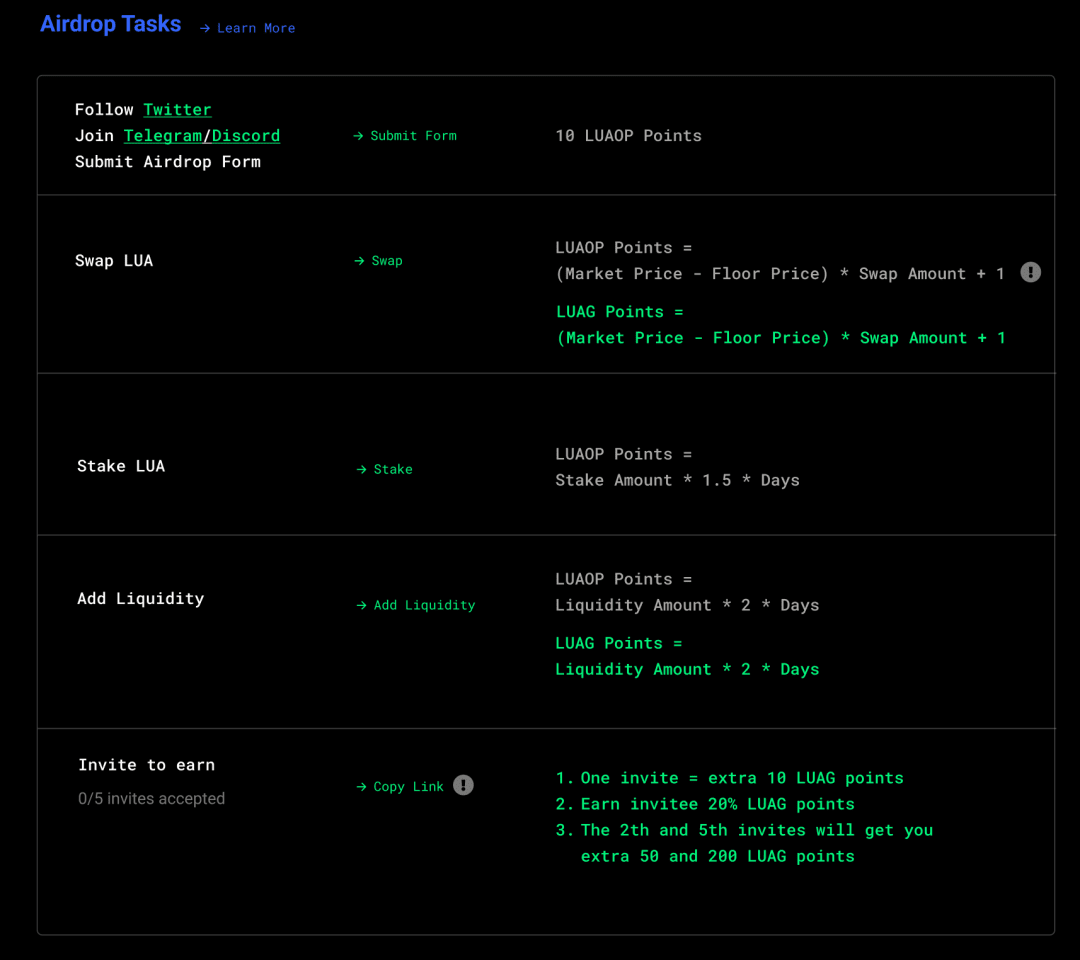The width and height of the screenshot is (1080, 960).
Task: Click the info icon beside the Swap formula
Action: click(x=1030, y=272)
